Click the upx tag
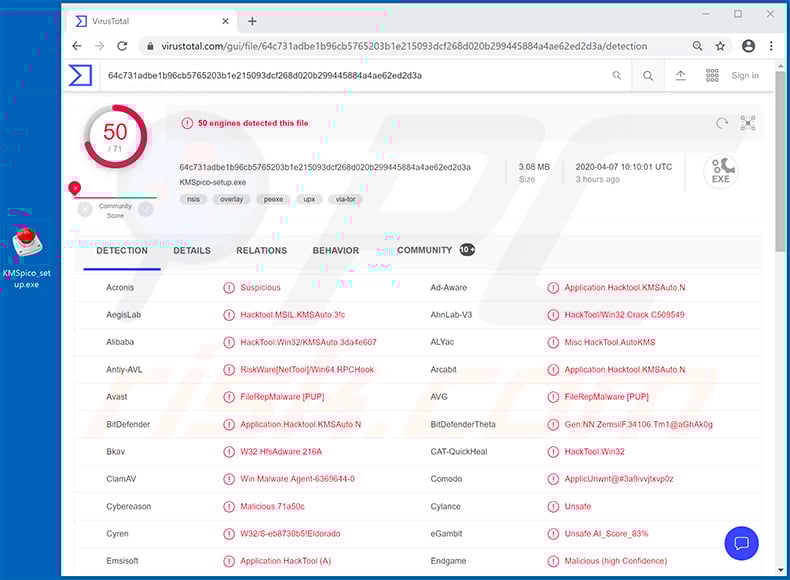 coord(309,200)
